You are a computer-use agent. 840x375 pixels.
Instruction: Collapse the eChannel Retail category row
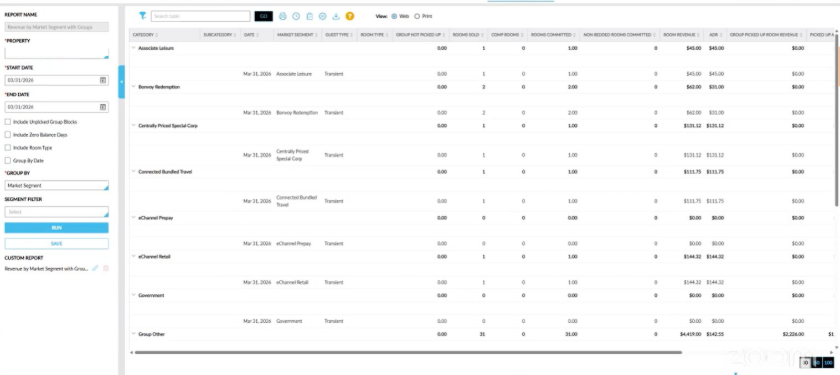pyautogui.click(x=134, y=256)
